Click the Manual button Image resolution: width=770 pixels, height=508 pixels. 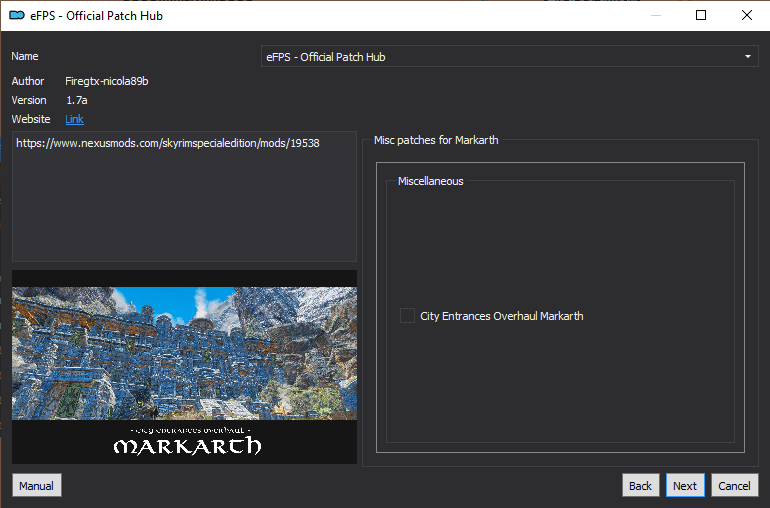click(37, 485)
